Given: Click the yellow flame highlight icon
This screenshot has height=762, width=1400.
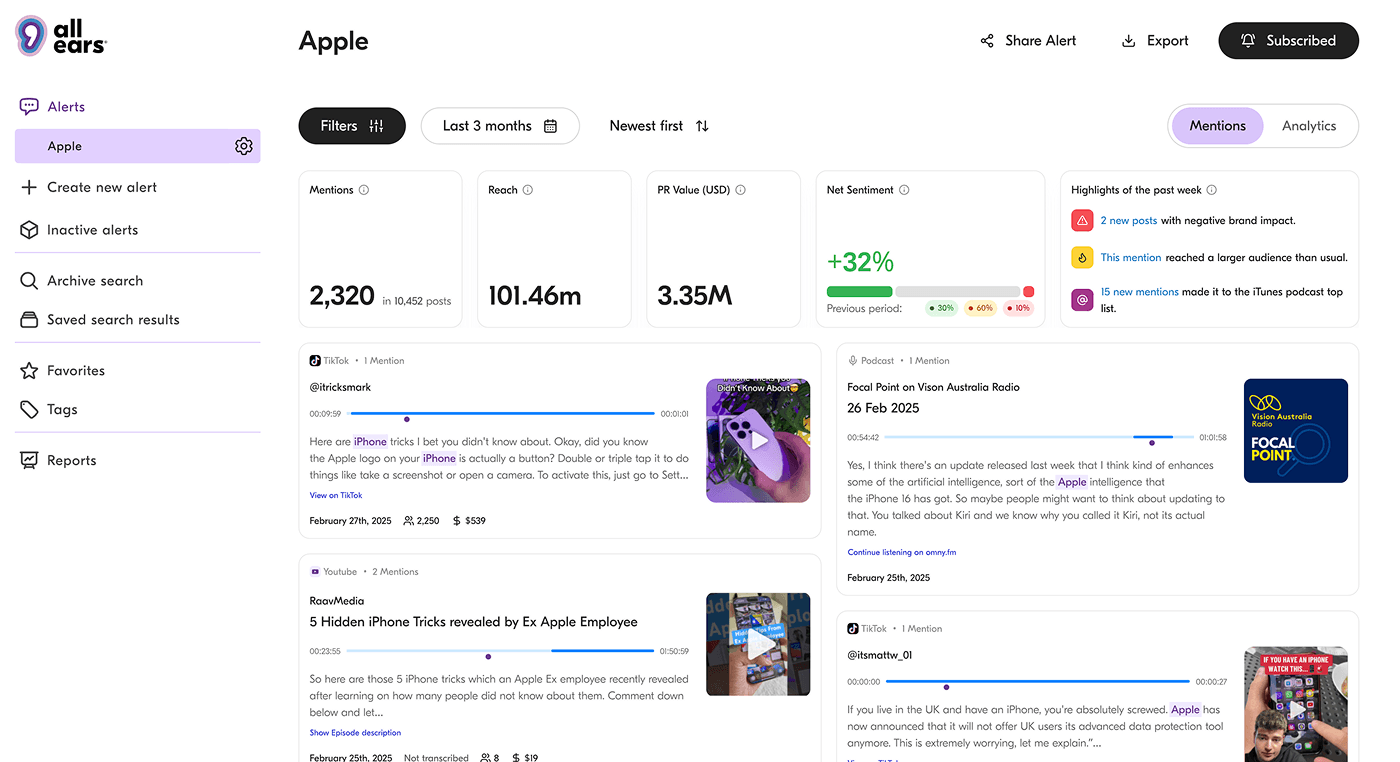Looking at the screenshot, I should [x=1082, y=257].
